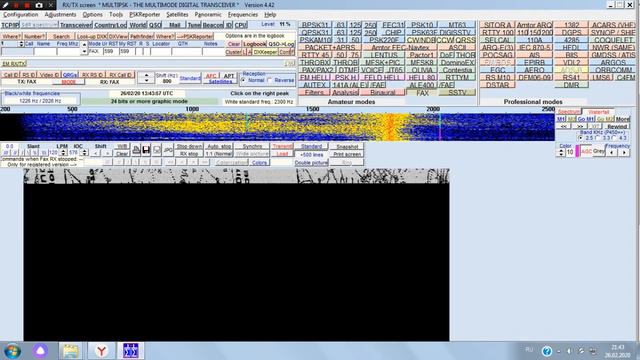The width and height of the screenshot is (640, 360).
Task: Click the help question mark tray icon
Action: point(547,351)
